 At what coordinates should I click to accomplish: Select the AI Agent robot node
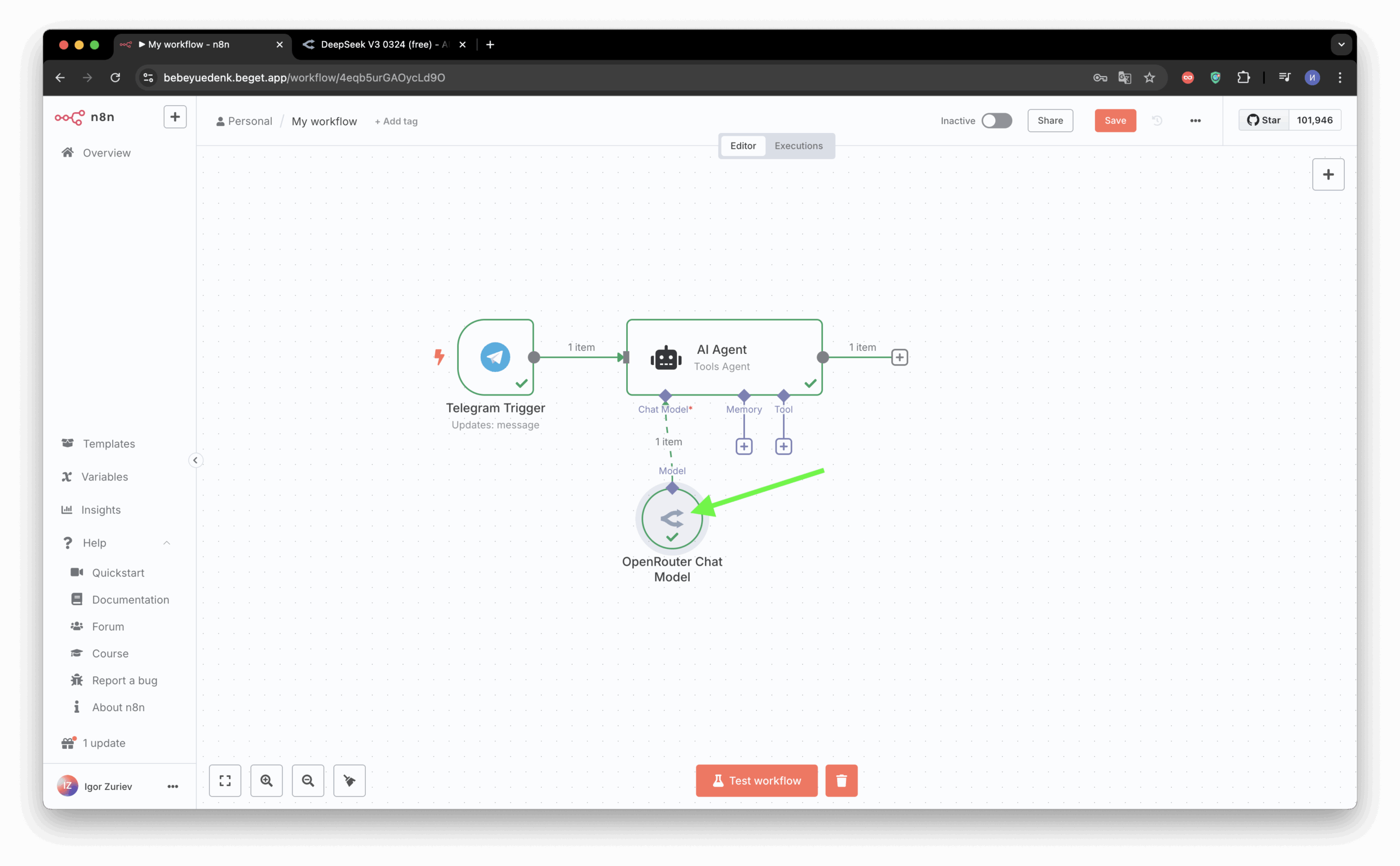[724, 357]
